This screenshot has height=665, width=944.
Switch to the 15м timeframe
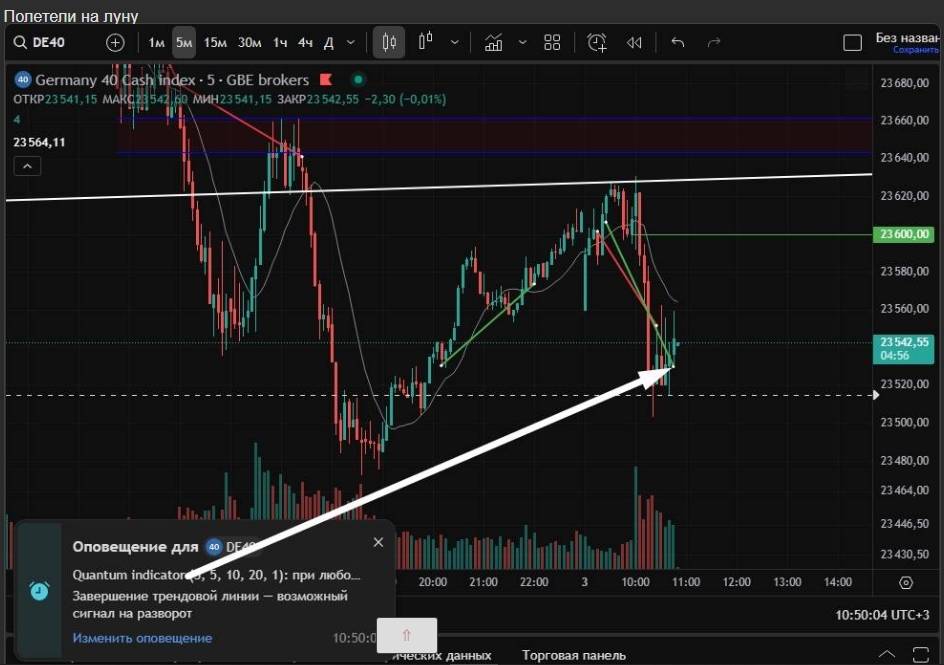tap(214, 42)
